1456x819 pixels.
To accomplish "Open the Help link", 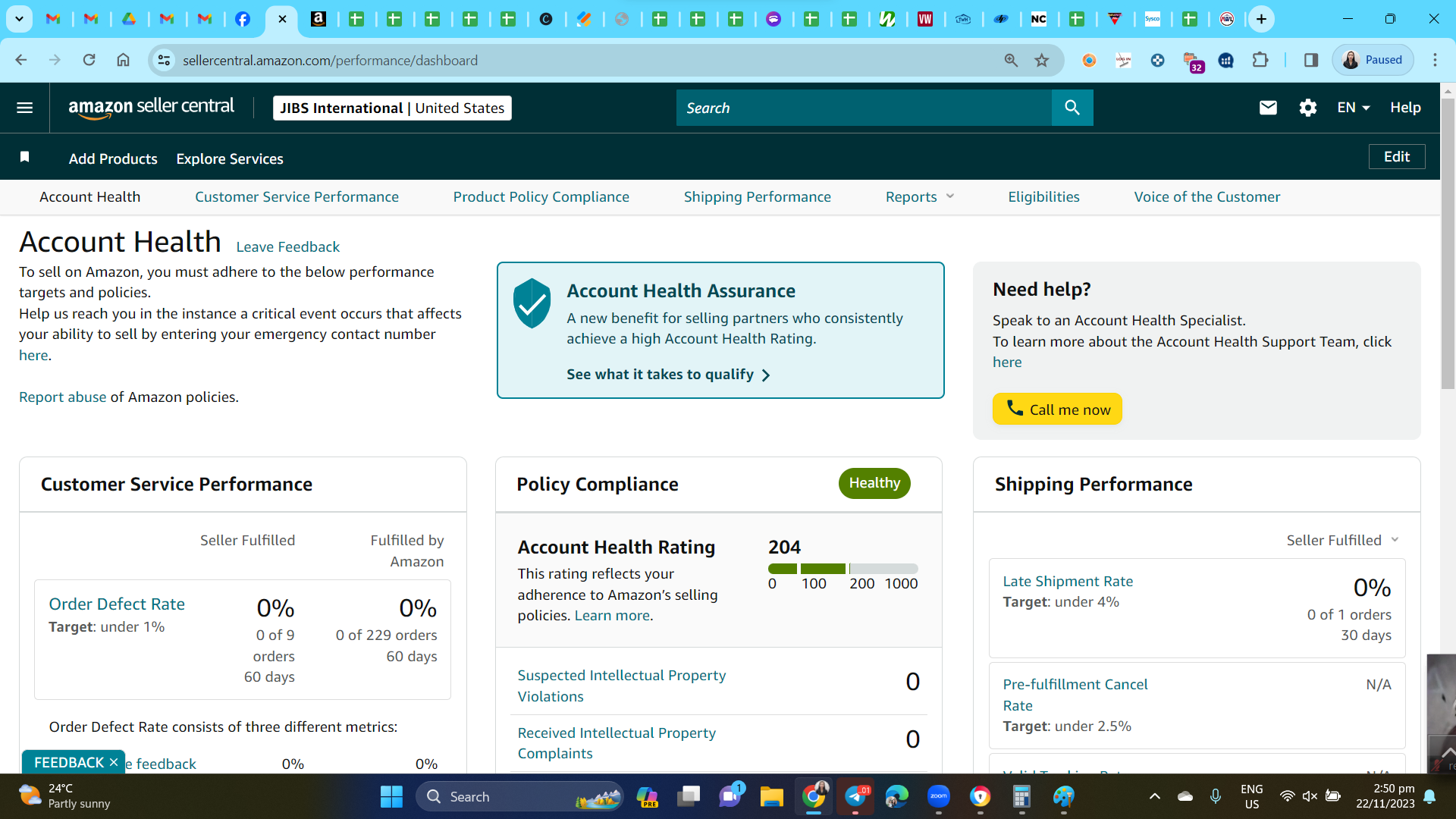I will (x=1405, y=108).
